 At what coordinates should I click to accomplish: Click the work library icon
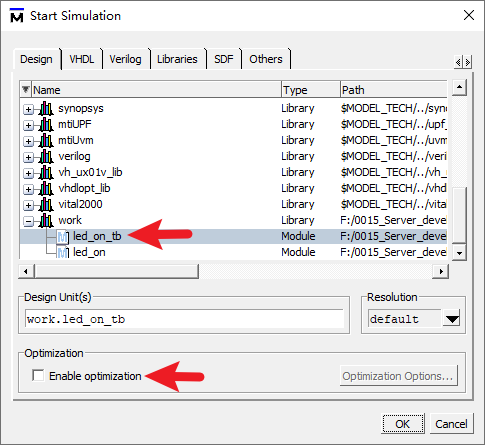click(46, 221)
